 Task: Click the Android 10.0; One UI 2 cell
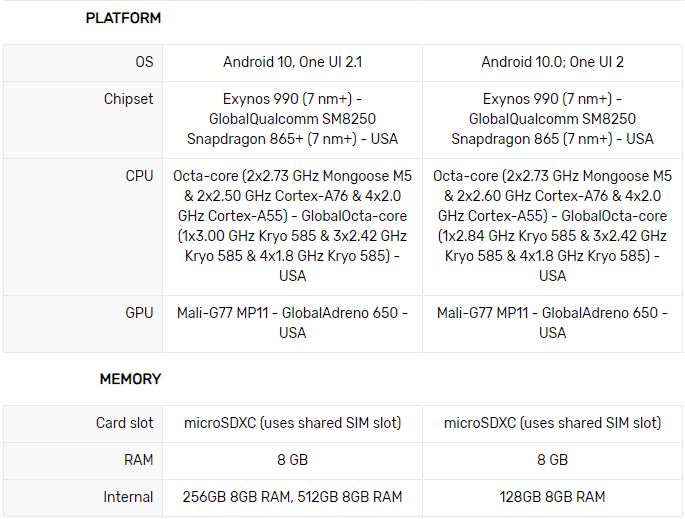(x=552, y=62)
